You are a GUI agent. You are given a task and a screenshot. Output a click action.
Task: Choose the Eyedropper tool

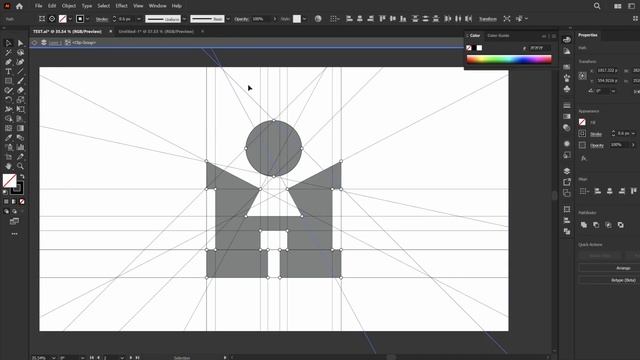tap(8, 138)
